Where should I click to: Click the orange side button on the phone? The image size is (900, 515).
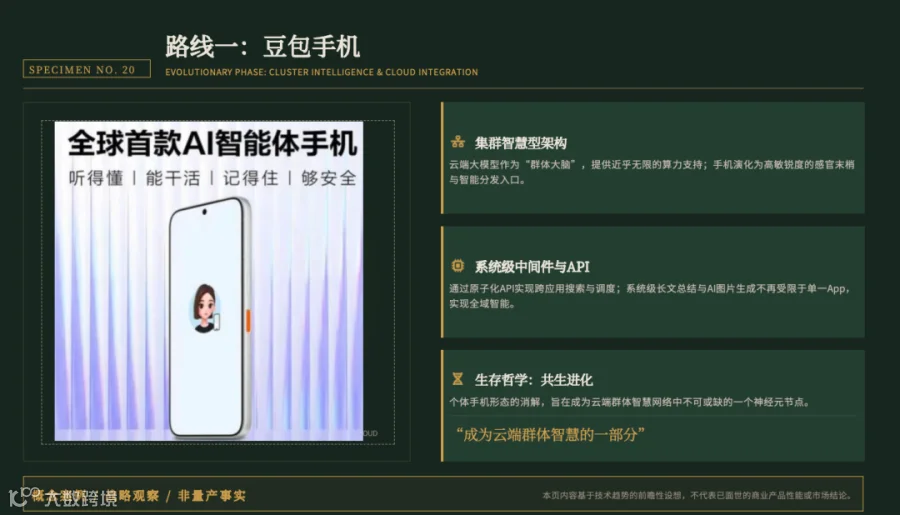coord(248,320)
